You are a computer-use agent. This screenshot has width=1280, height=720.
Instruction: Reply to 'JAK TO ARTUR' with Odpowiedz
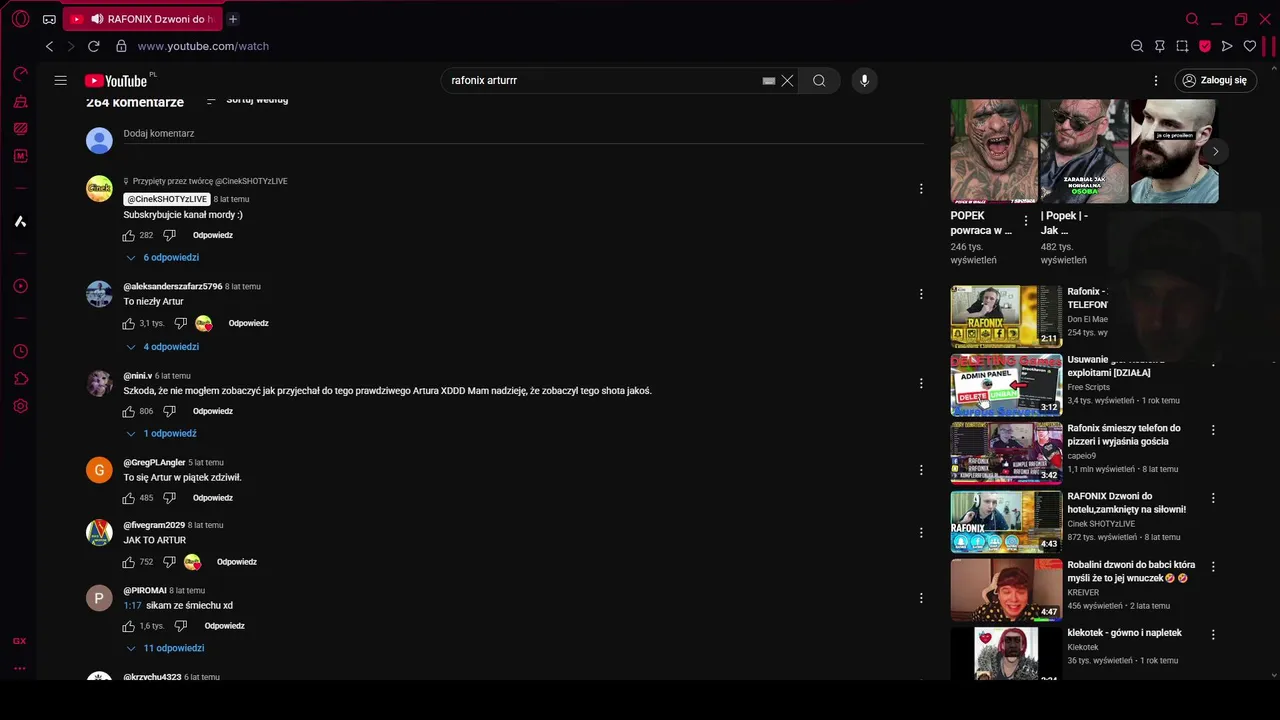coord(237,562)
